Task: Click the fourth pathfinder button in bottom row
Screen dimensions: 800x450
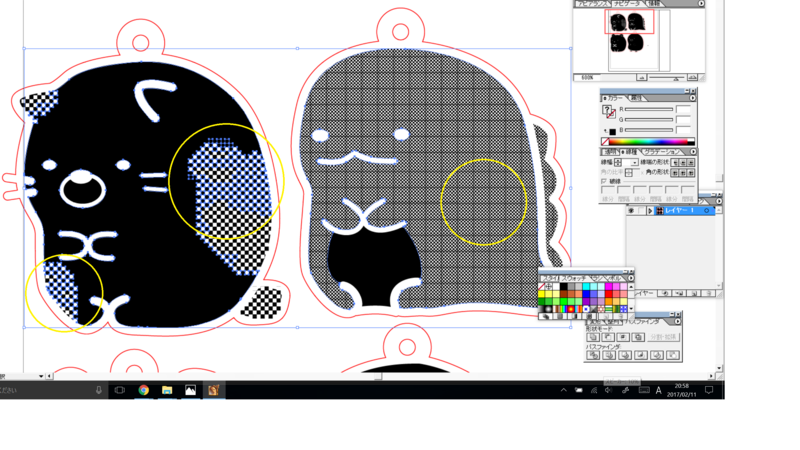Action: 641,355
